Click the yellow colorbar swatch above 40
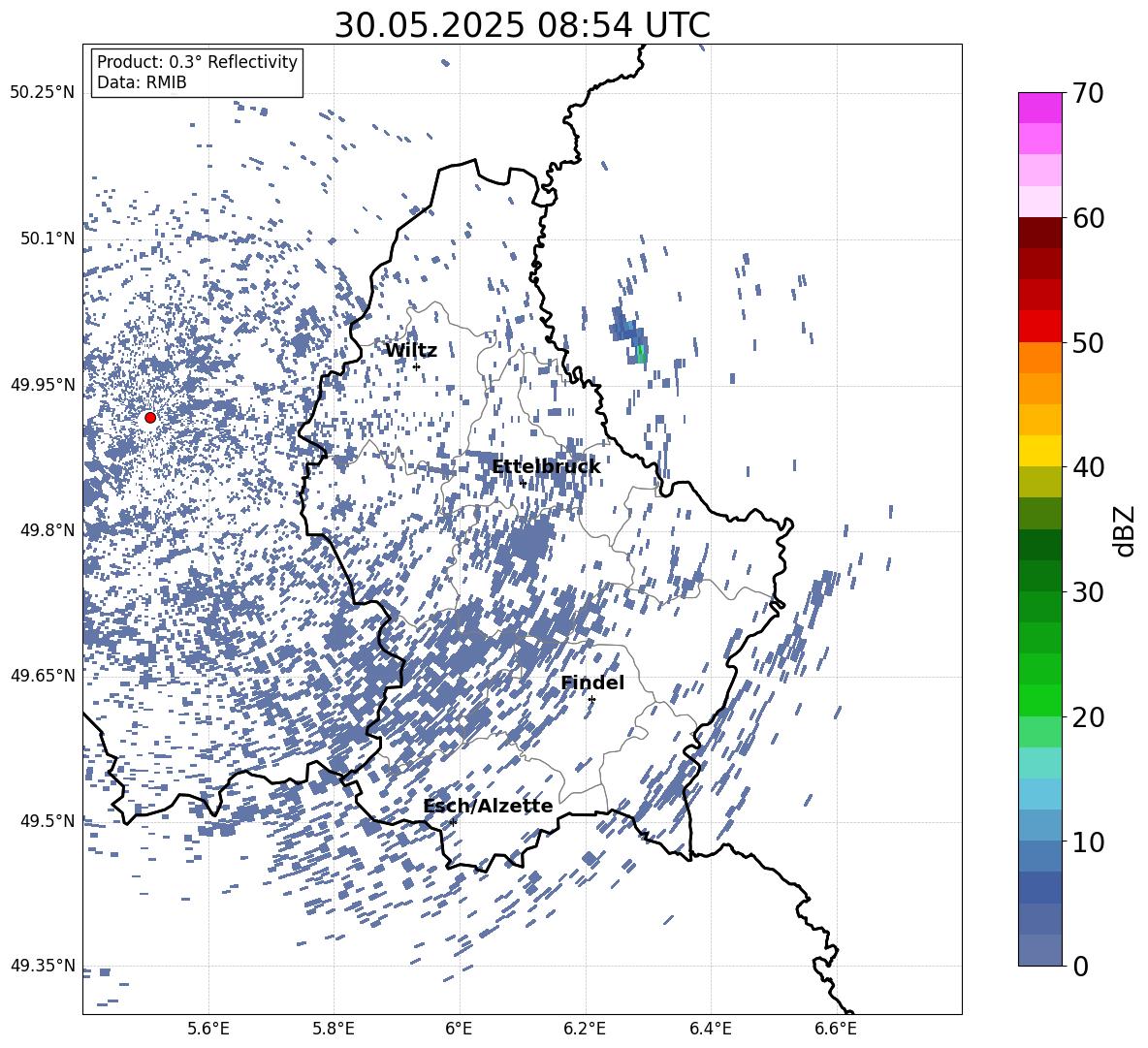The width and height of the screenshot is (1148, 1048). (1040, 451)
